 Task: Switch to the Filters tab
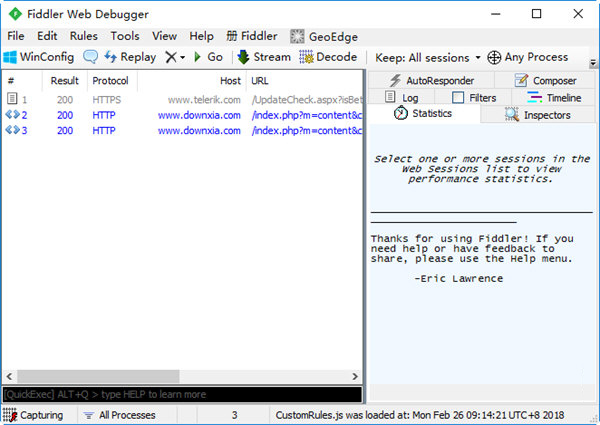click(473, 98)
